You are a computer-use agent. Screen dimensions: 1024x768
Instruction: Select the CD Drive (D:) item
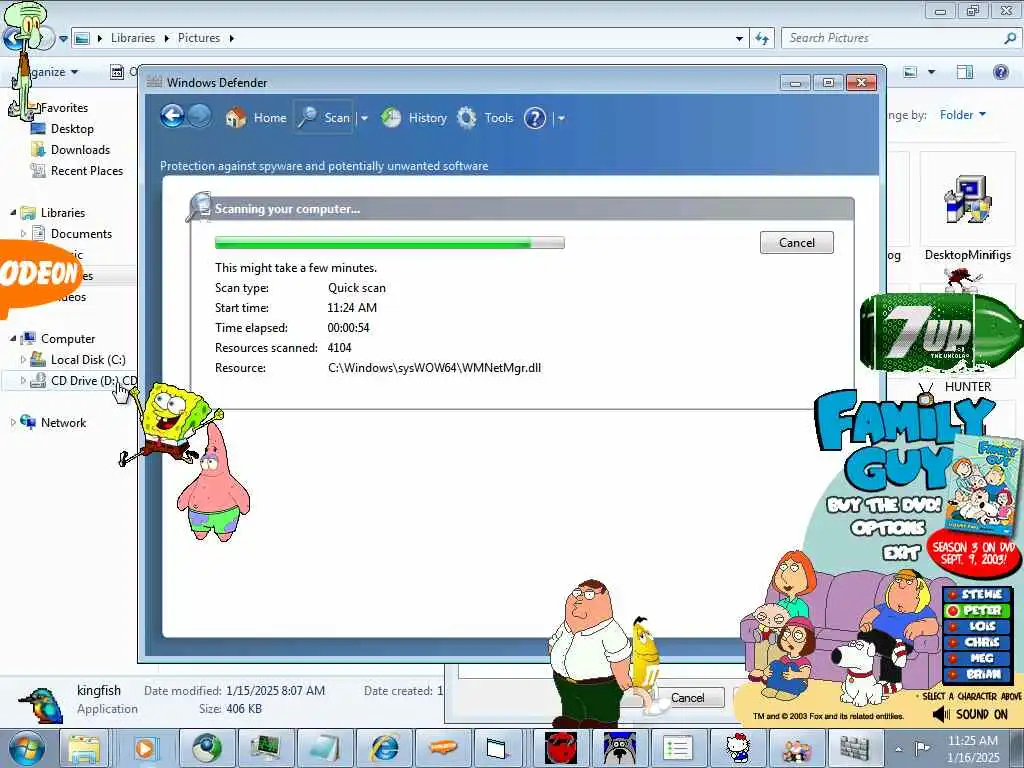click(x=84, y=380)
